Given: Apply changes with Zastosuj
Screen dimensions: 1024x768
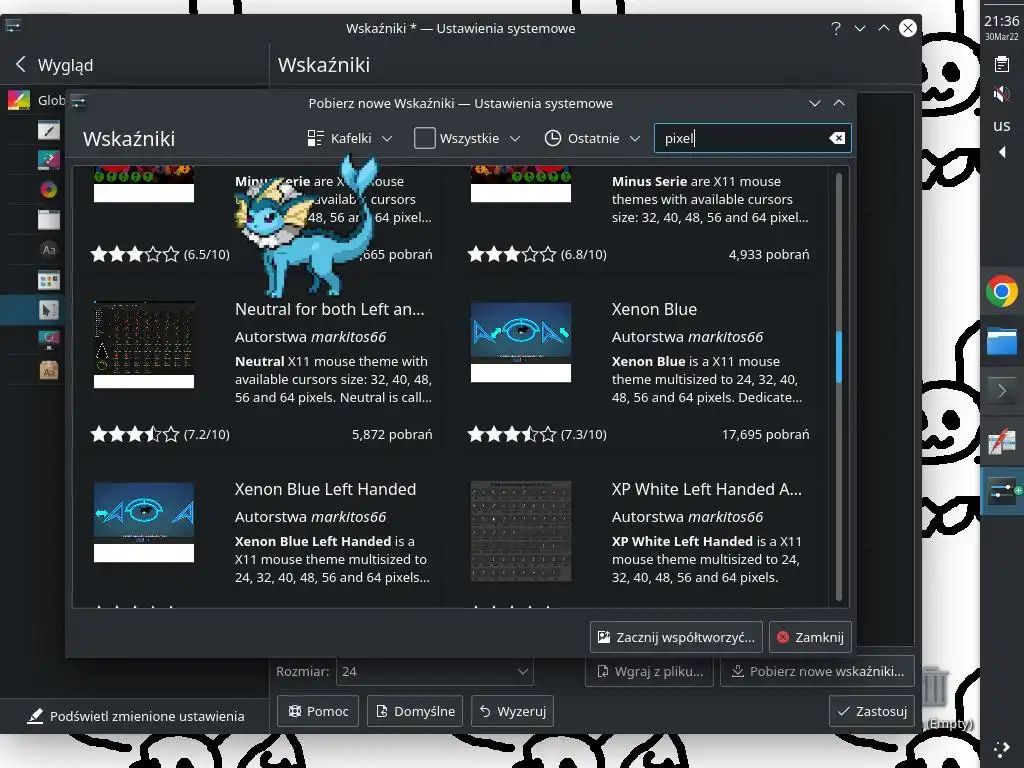Looking at the screenshot, I should click(872, 711).
